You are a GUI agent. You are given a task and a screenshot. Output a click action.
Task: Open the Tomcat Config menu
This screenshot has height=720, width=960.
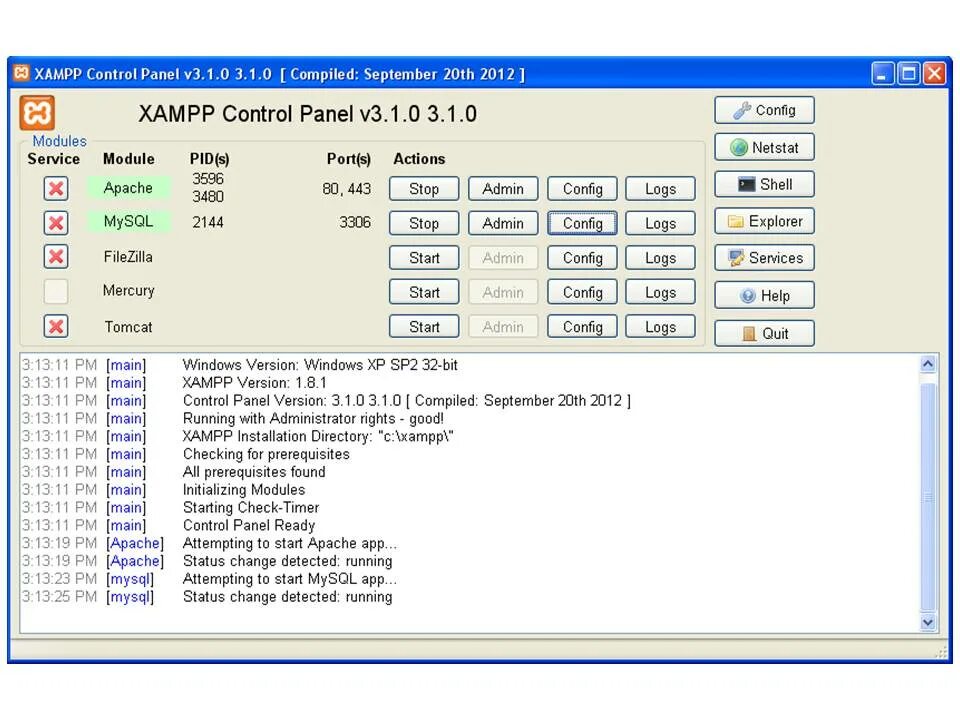[582, 326]
